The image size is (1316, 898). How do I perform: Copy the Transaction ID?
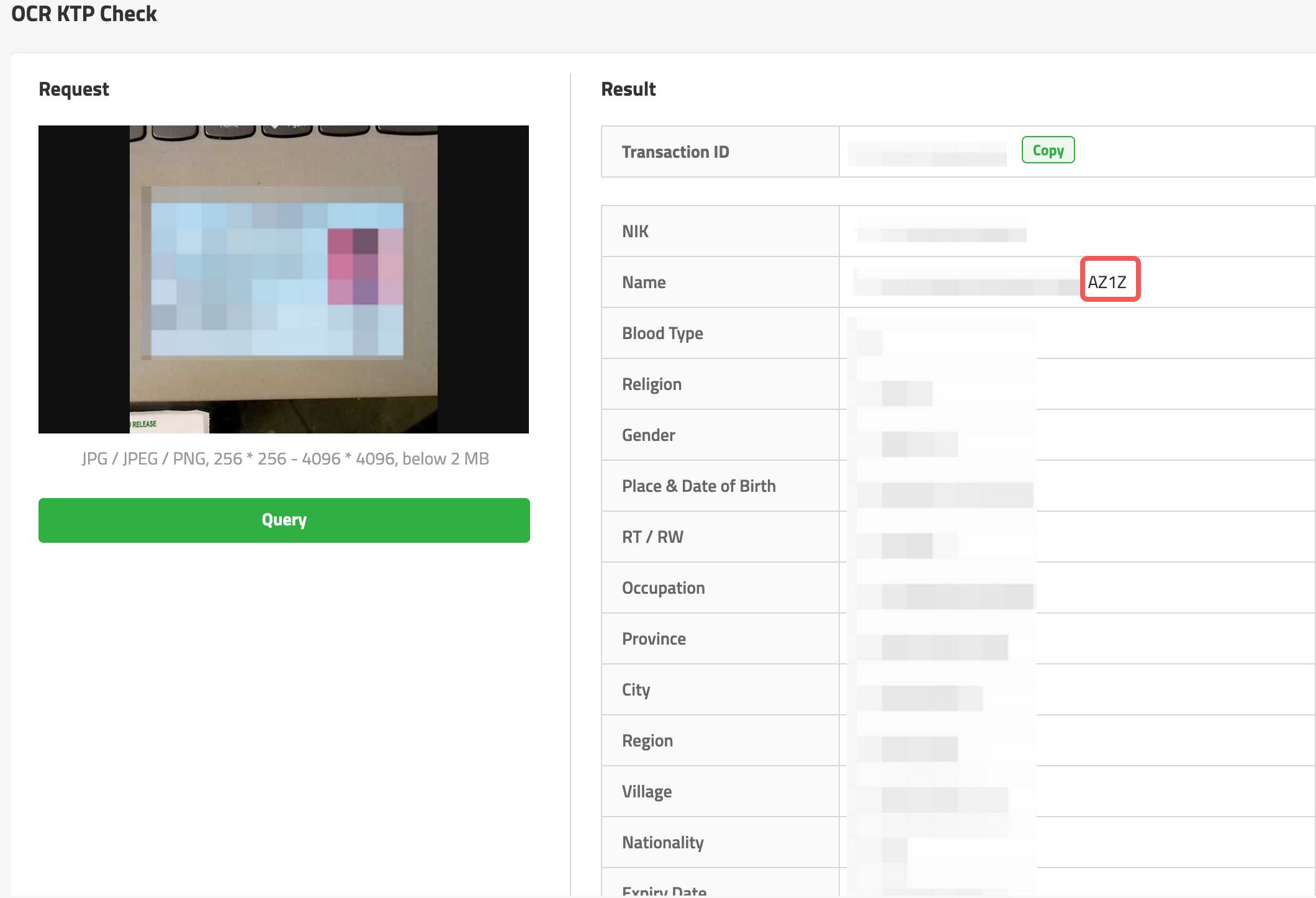(x=1048, y=150)
